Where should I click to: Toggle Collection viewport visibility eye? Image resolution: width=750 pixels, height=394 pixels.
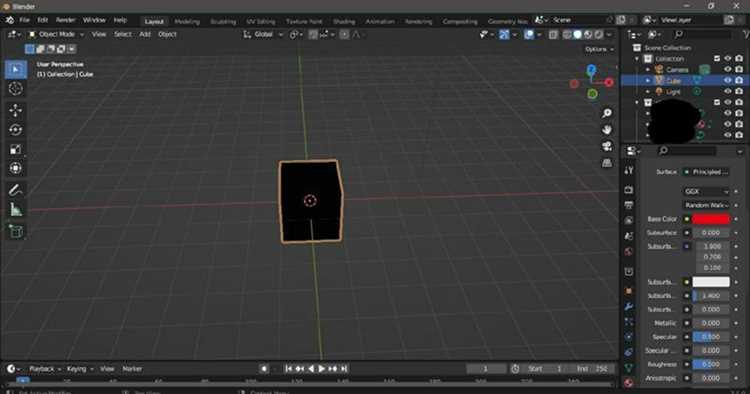click(728, 58)
